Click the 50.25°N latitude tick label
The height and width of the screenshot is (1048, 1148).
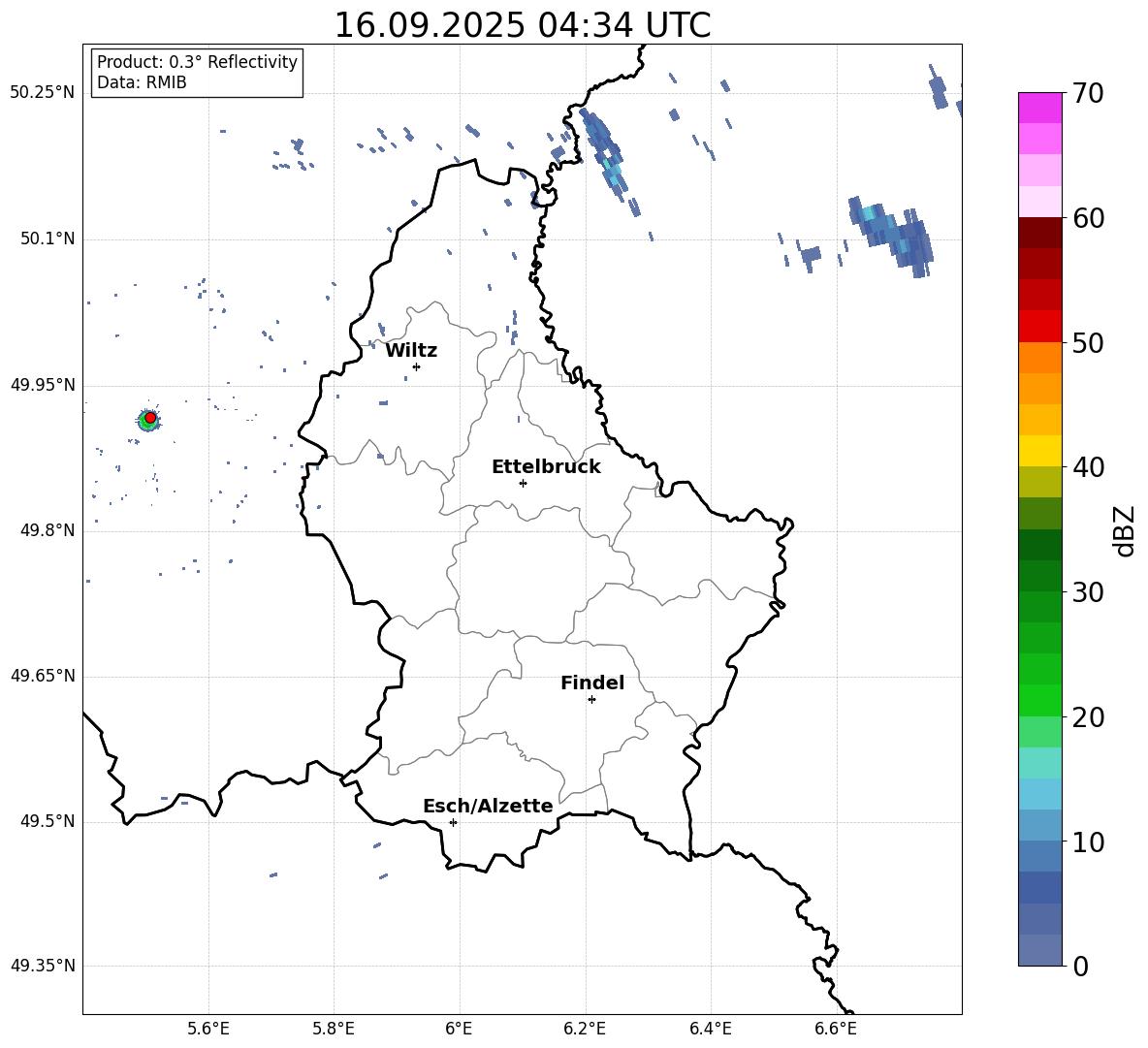click(43, 93)
